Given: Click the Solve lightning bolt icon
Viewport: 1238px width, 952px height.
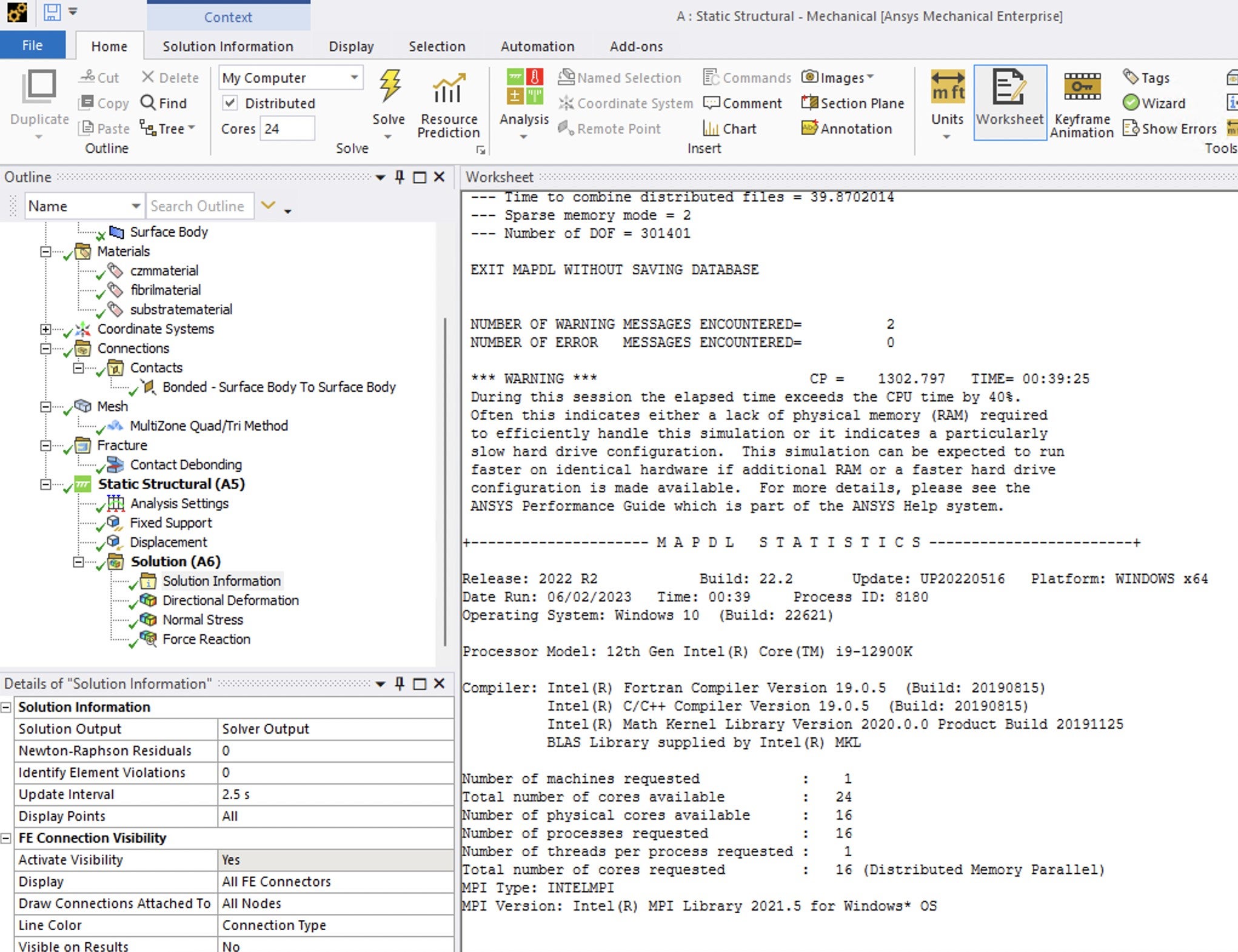Looking at the screenshot, I should coord(389,87).
